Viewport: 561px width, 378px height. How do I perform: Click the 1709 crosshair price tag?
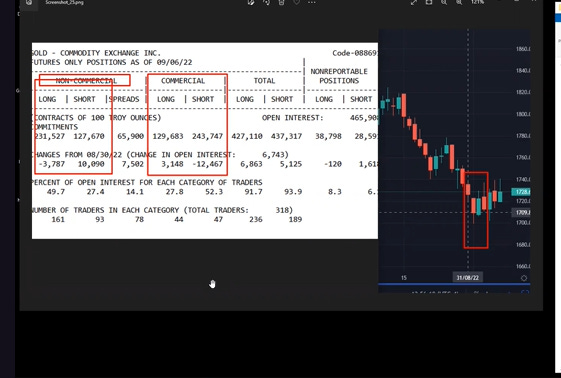click(522, 212)
